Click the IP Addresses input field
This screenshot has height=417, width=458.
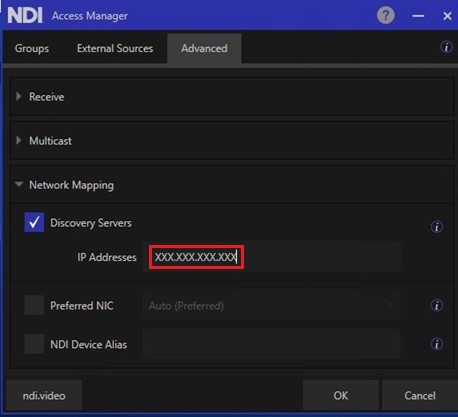tap(273, 257)
